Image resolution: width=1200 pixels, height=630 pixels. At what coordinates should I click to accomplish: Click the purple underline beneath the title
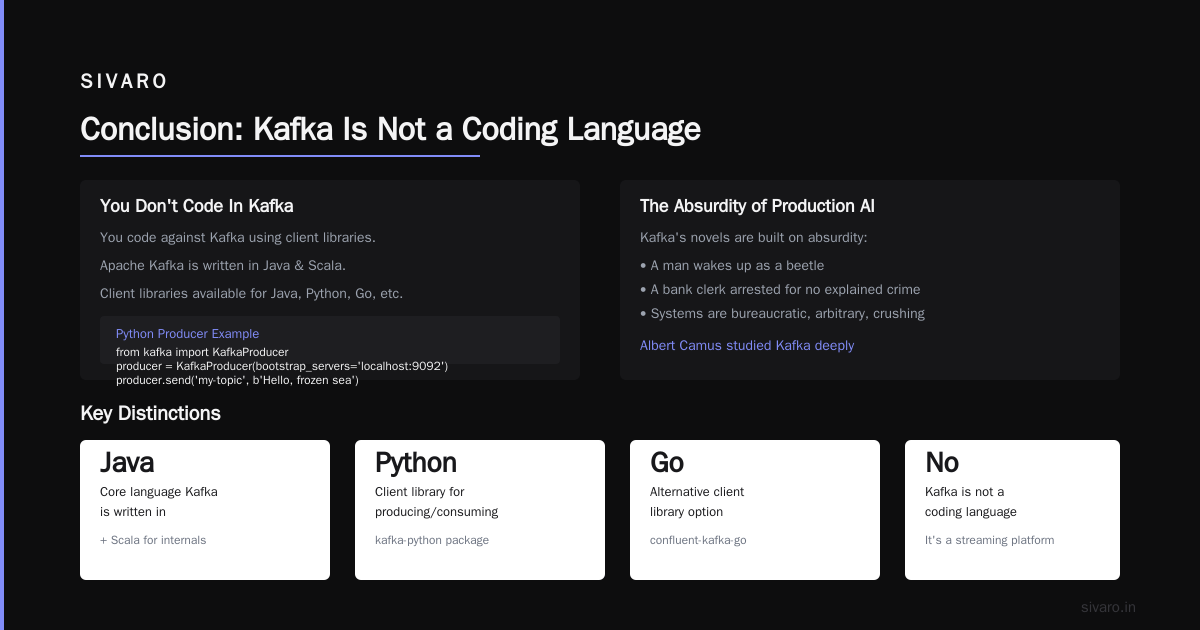coord(280,155)
